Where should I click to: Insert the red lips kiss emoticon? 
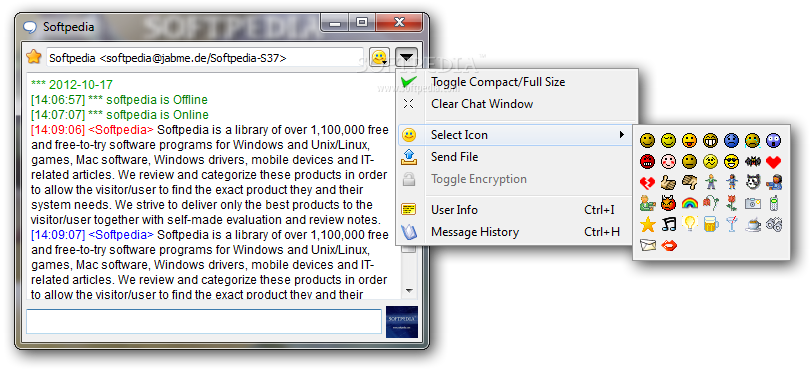point(668,245)
